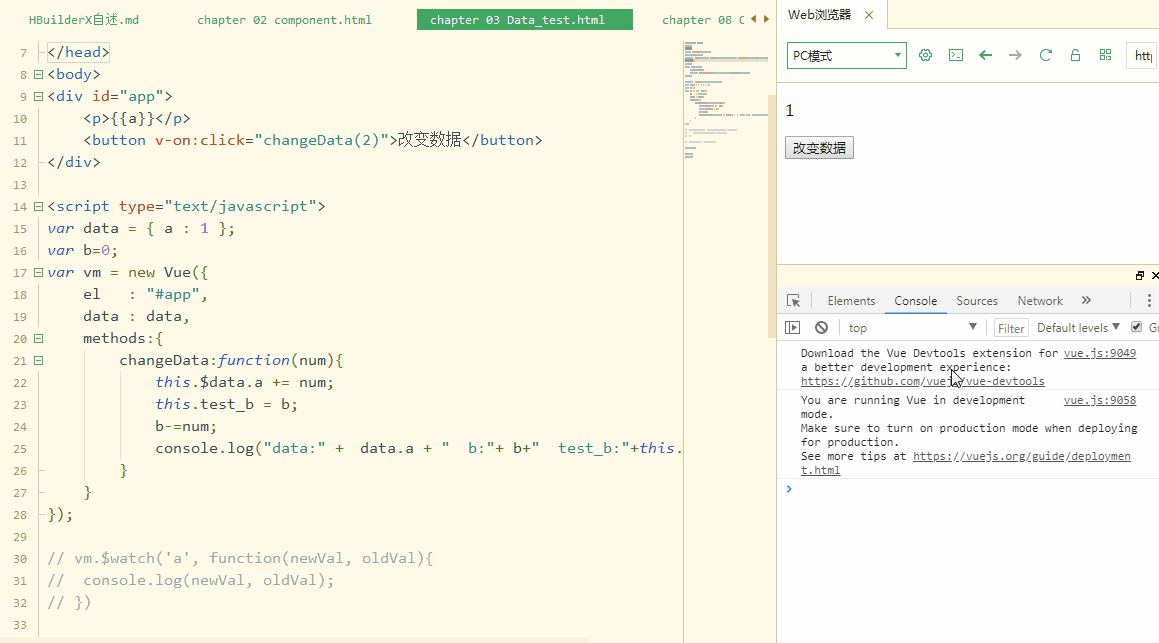1159x643 pixels.
Task: Open the vuejs.org deployment guide link
Action: click(x=1022, y=457)
